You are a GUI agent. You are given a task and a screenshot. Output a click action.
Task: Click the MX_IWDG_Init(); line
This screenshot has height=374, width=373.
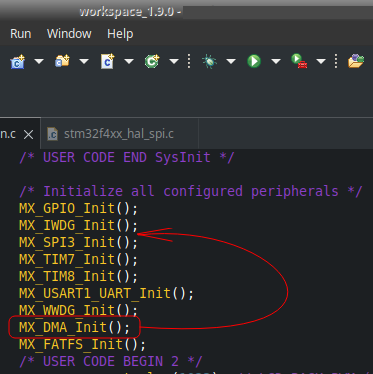coord(78,225)
